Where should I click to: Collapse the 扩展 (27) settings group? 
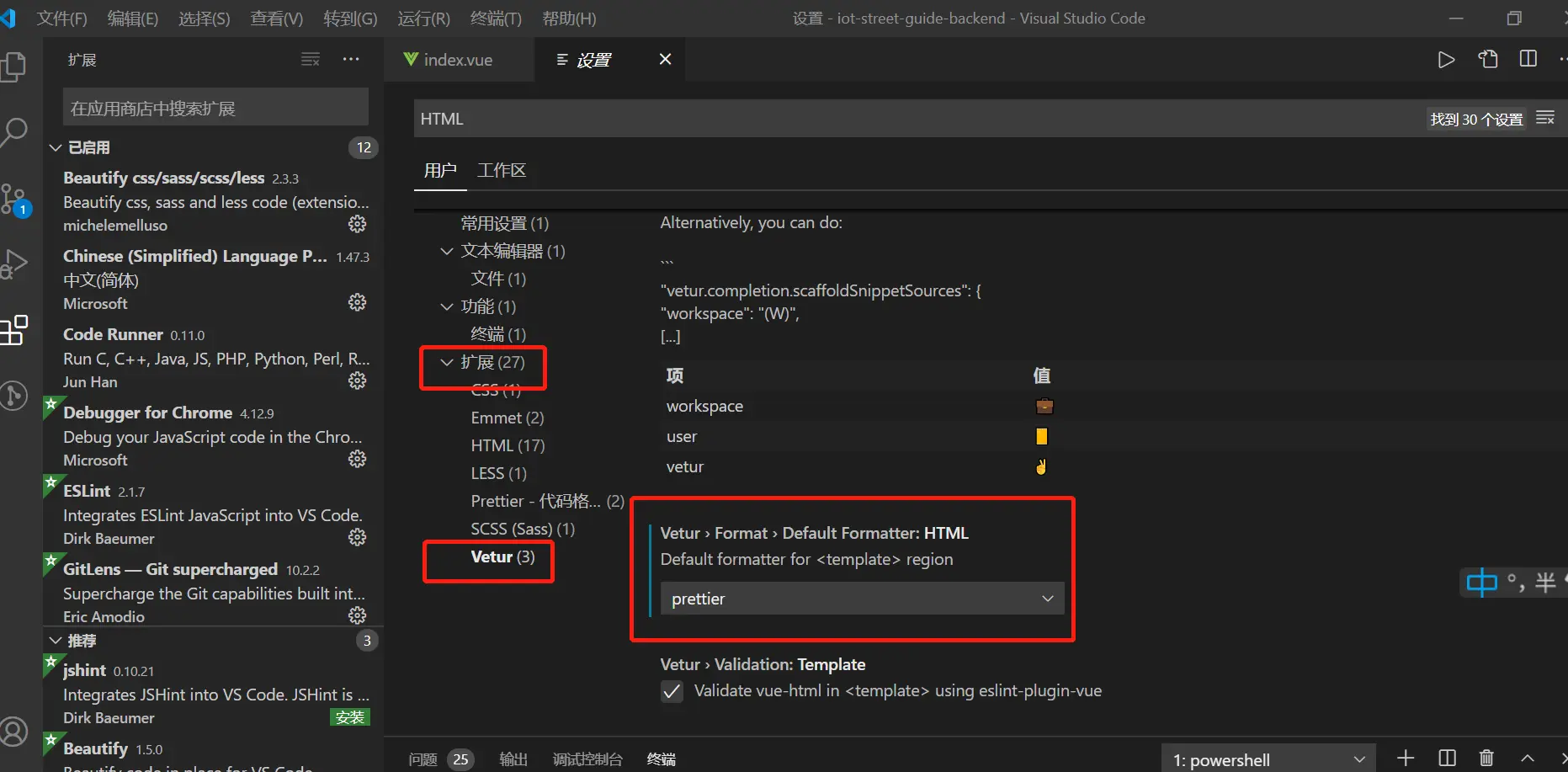coord(447,362)
